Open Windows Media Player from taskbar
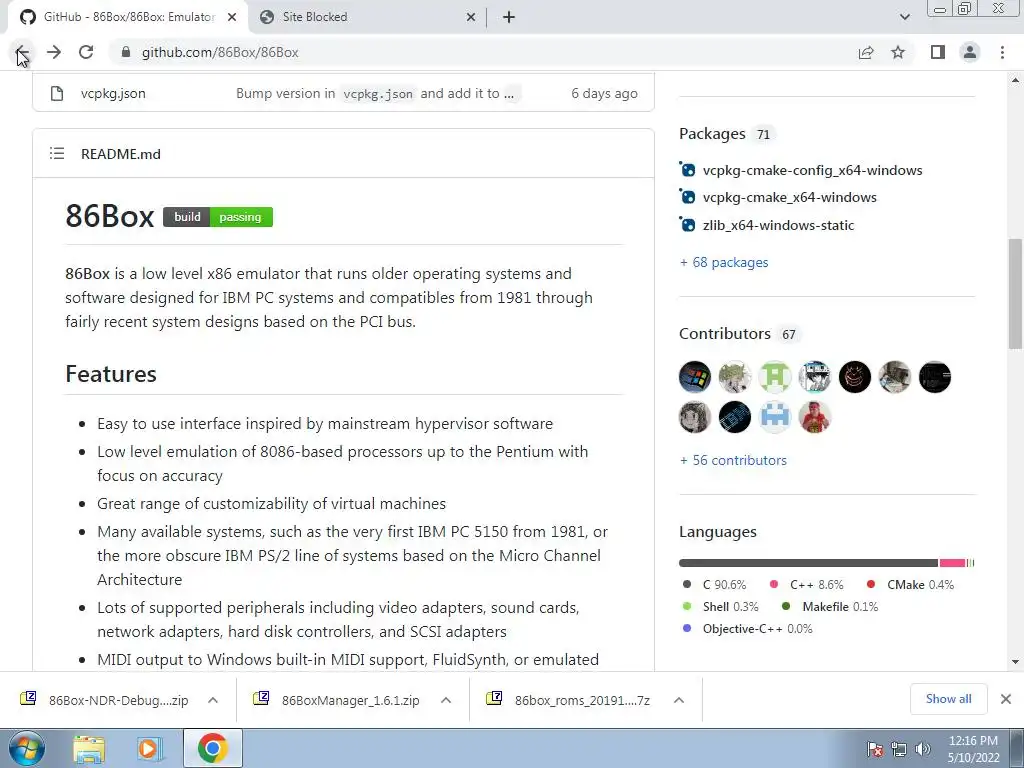Viewport: 1024px width, 768px height. [x=149, y=749]
